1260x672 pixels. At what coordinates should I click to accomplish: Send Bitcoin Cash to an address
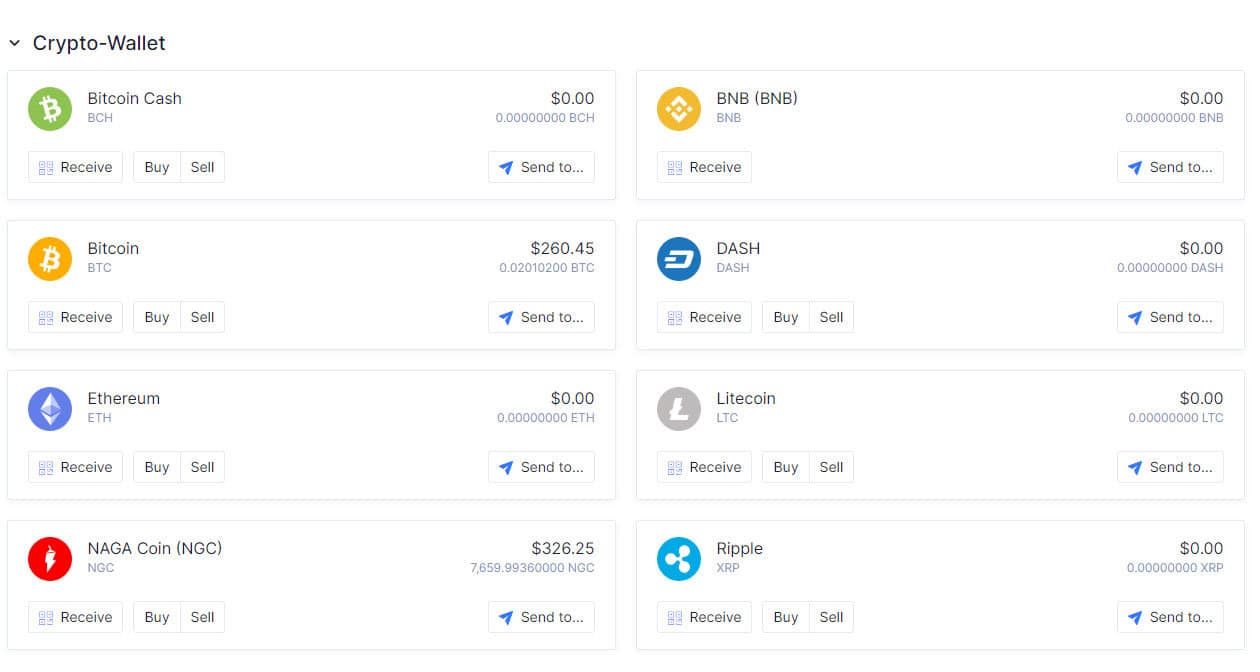541,167
